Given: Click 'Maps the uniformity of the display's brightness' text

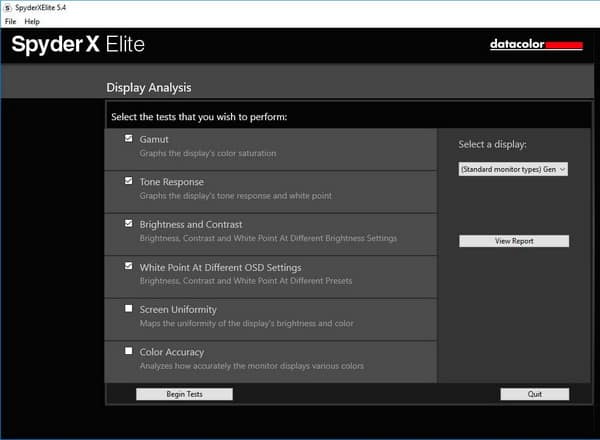Looking at the screenshot, I should click(246, 324).
